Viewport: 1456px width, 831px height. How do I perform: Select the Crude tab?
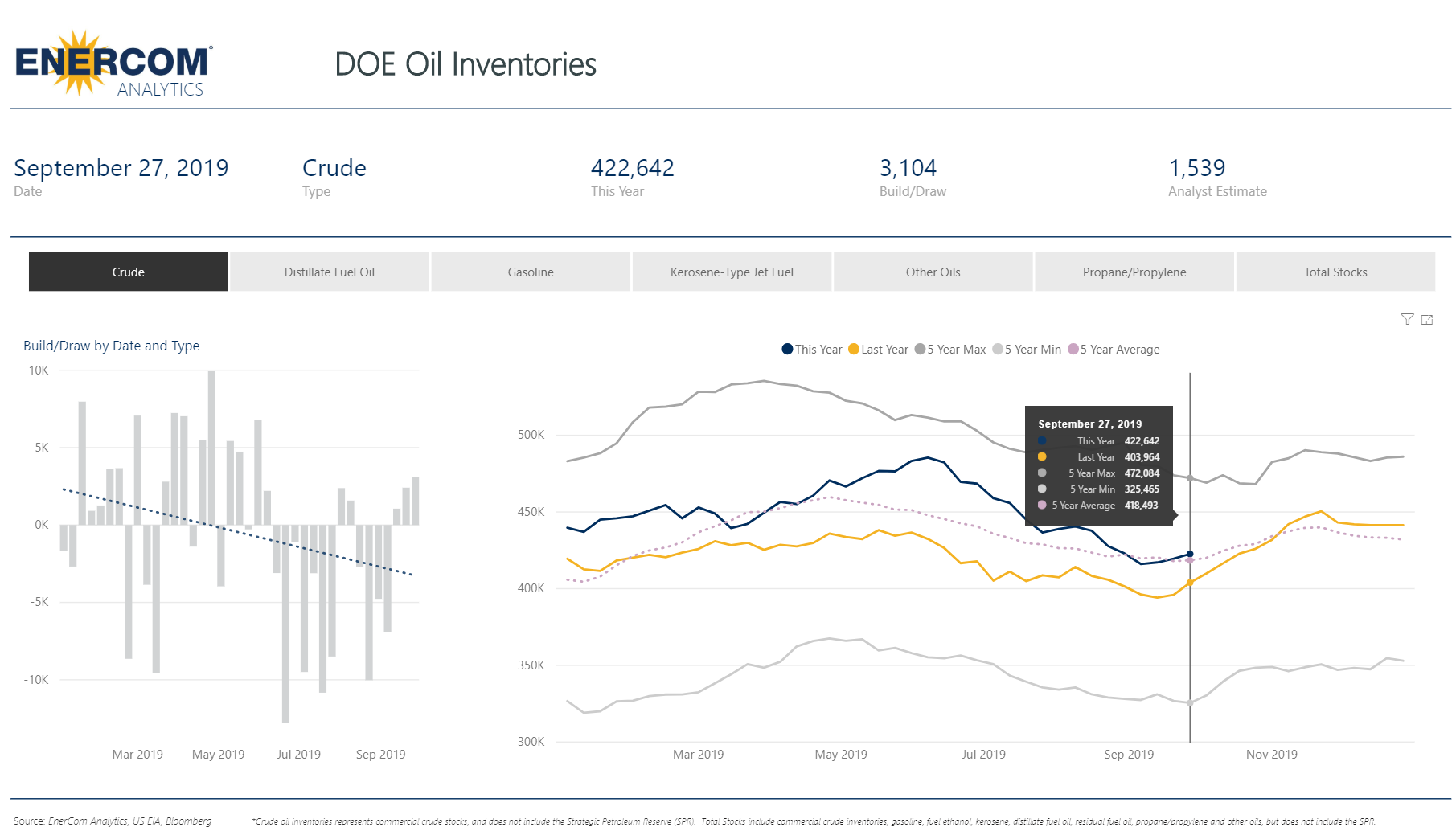pos(129,272)
